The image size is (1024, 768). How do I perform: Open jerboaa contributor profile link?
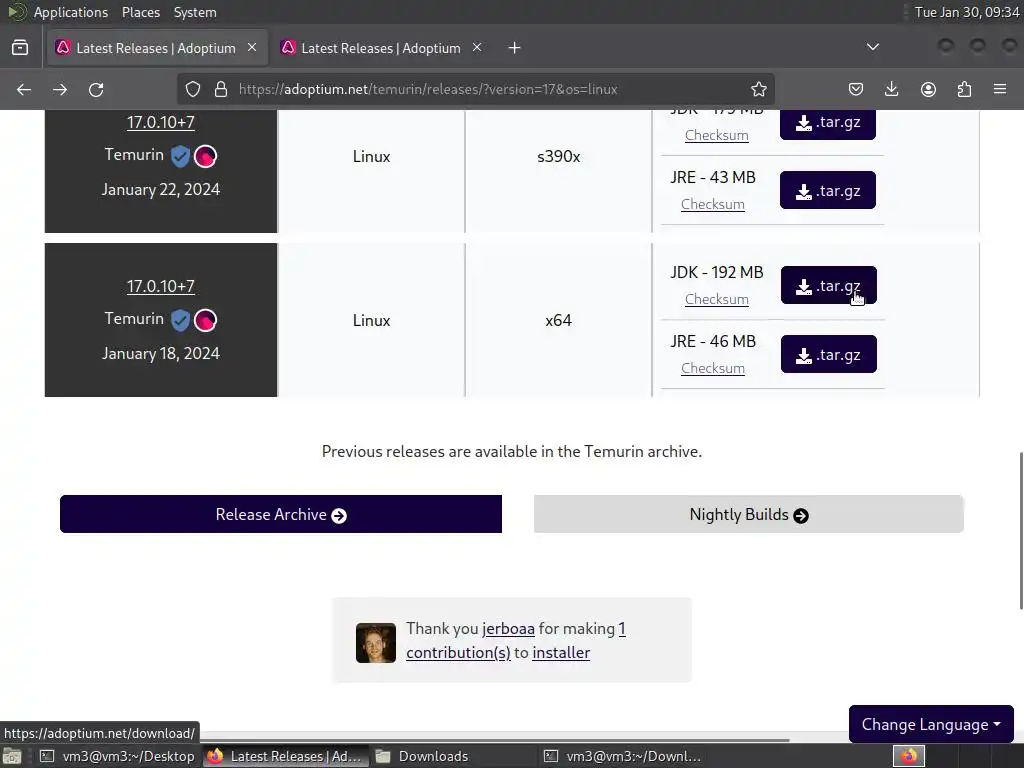[x=508, y=629]
